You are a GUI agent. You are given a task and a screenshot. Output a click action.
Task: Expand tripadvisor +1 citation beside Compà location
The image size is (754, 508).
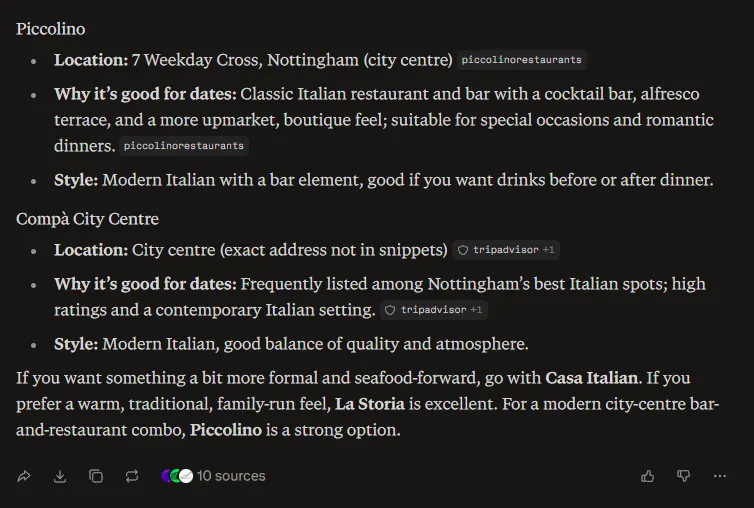506,250
